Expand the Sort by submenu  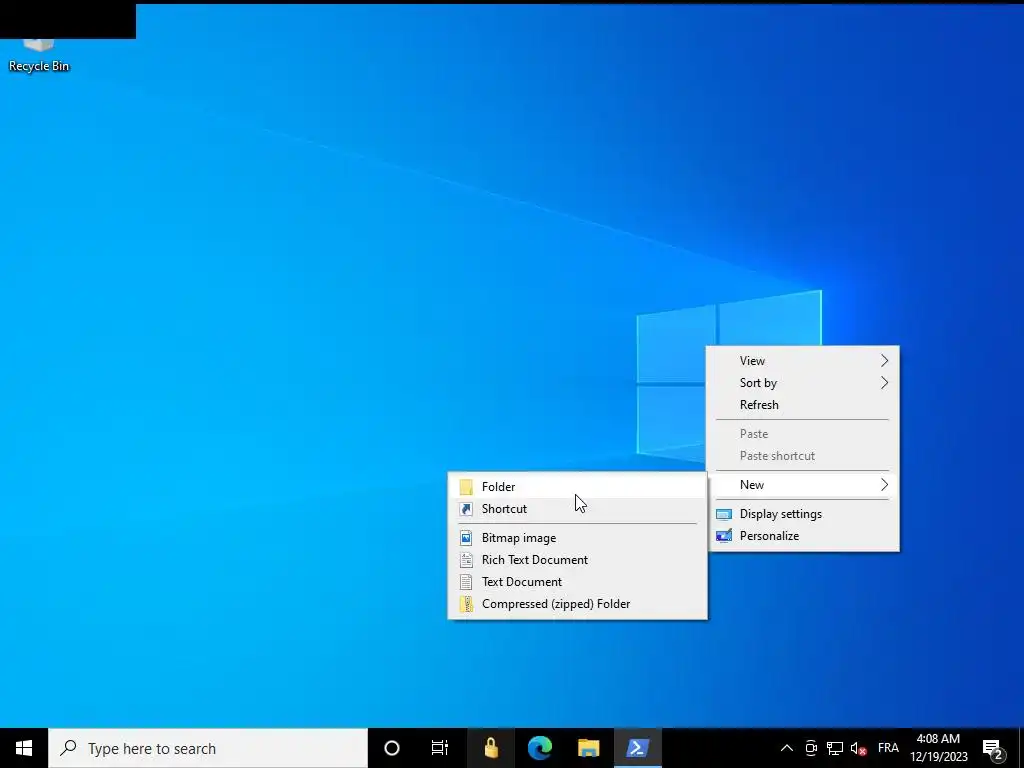803,383
